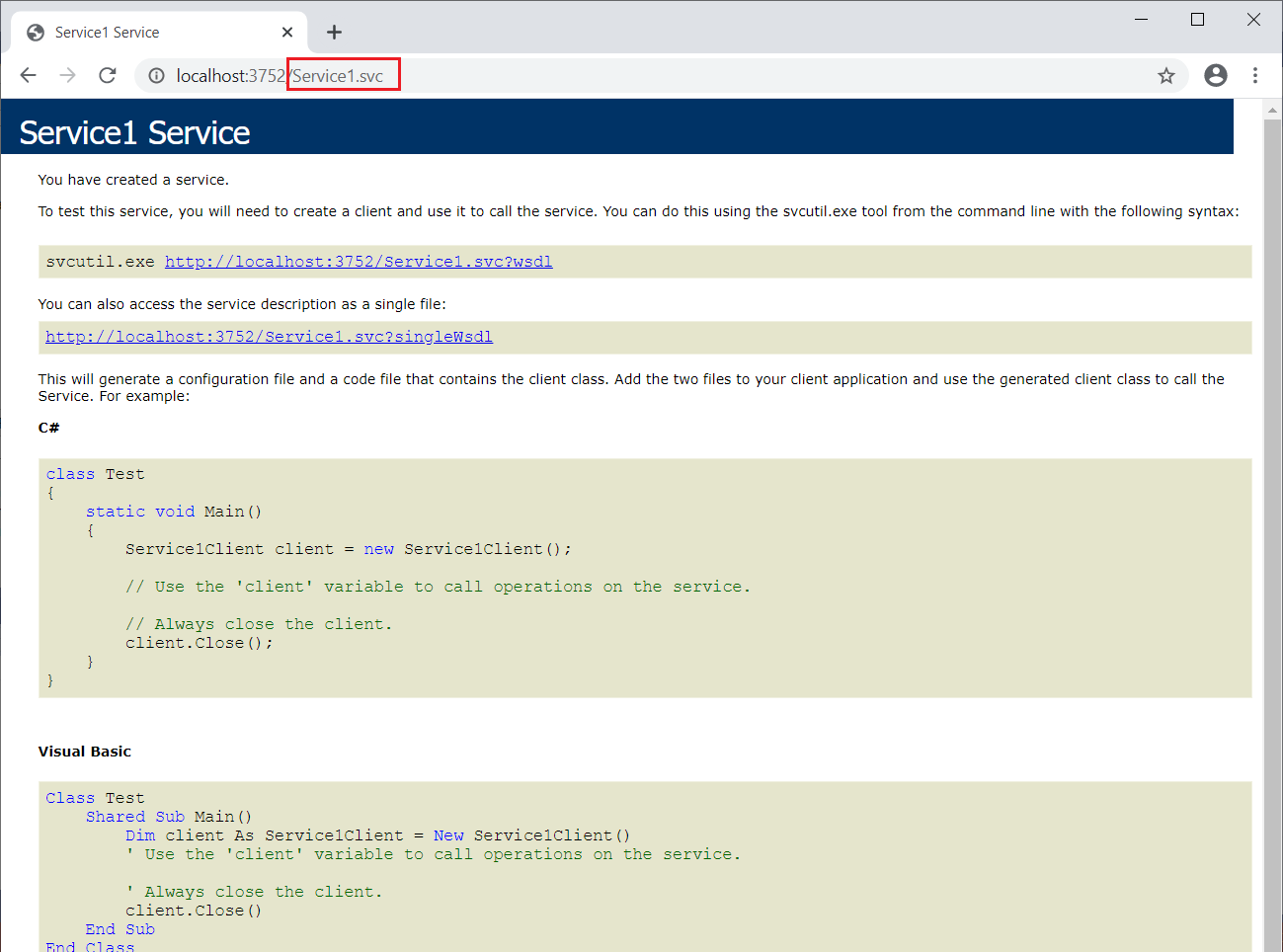Go forward to the next page
This screenshot has height=952, width=1283.
point(67,75)
